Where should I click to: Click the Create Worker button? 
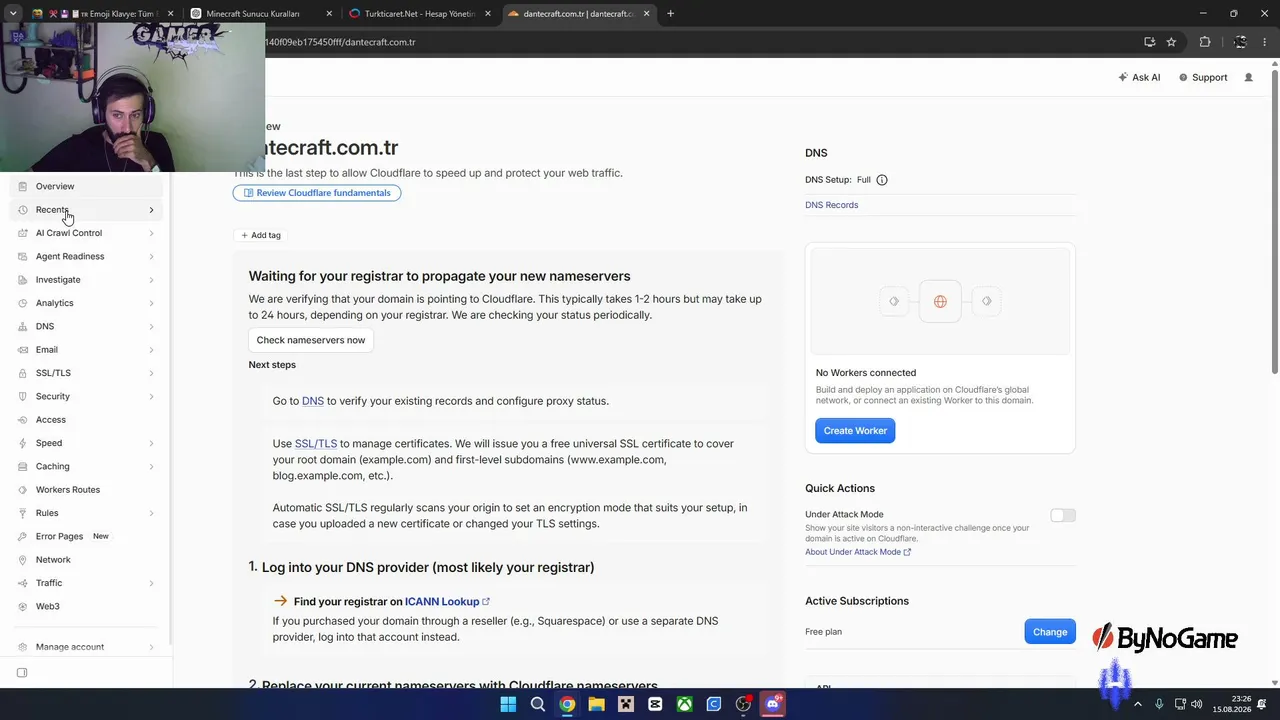[855, 431]
